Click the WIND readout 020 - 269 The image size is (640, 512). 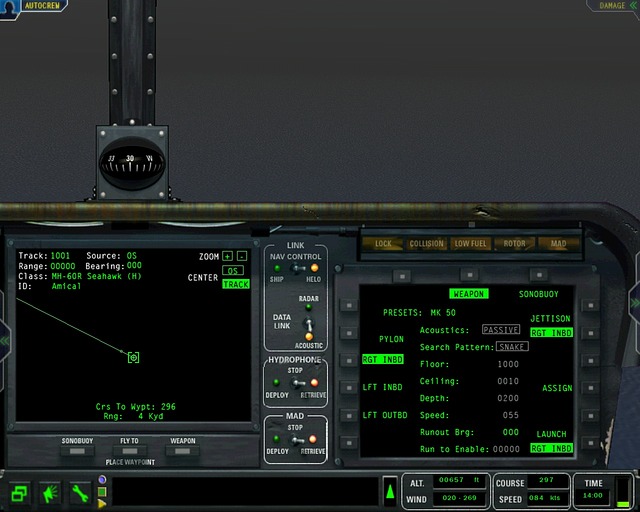click(459, 498)
